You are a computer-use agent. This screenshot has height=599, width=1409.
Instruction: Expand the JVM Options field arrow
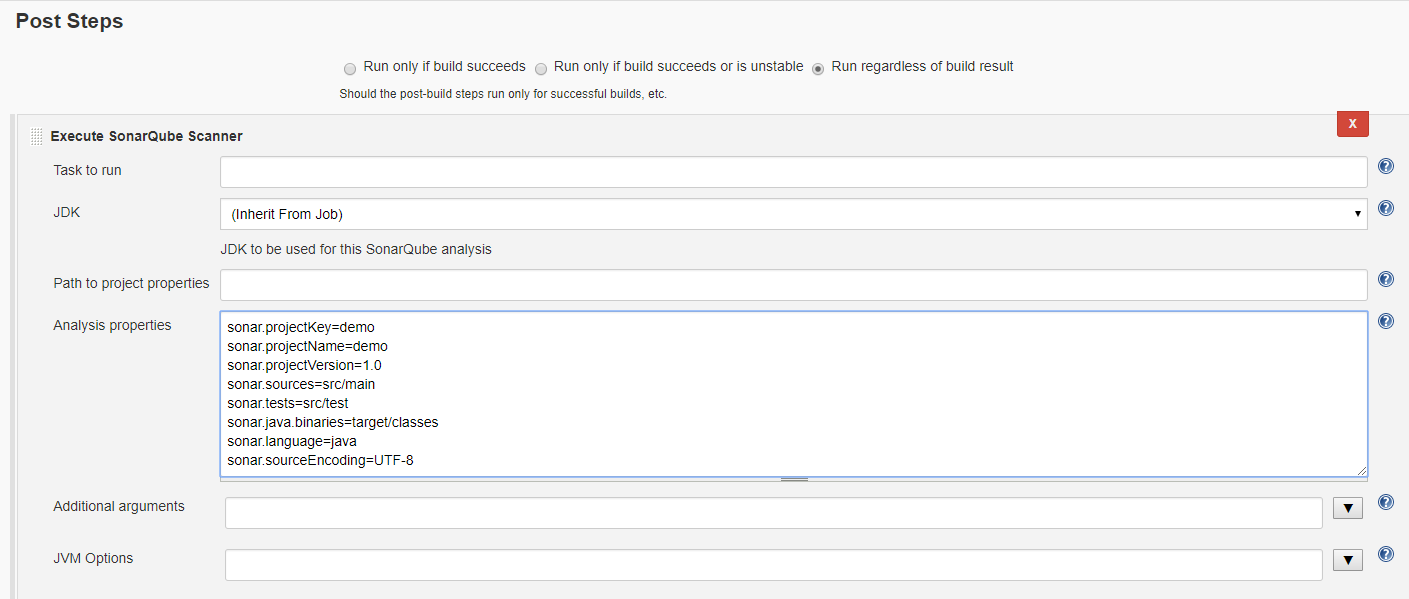tap(1348, 560)
